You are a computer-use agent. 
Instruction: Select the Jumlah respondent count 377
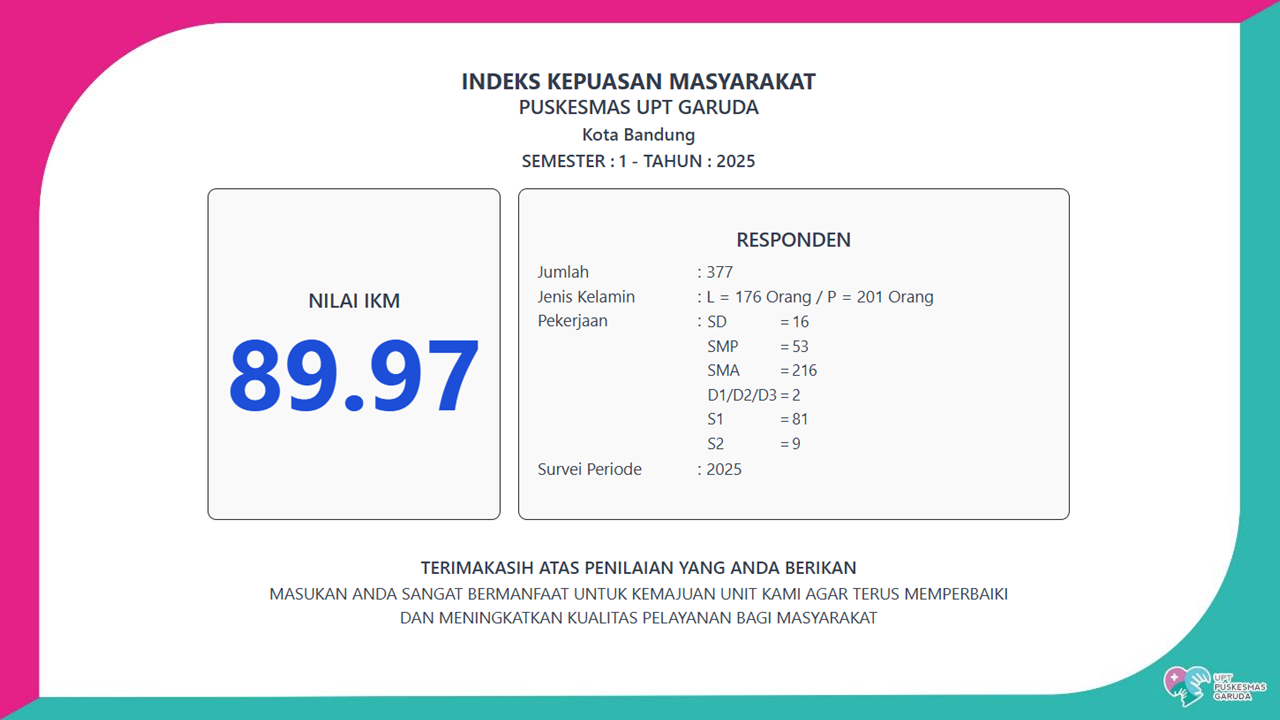pos(719,272)
